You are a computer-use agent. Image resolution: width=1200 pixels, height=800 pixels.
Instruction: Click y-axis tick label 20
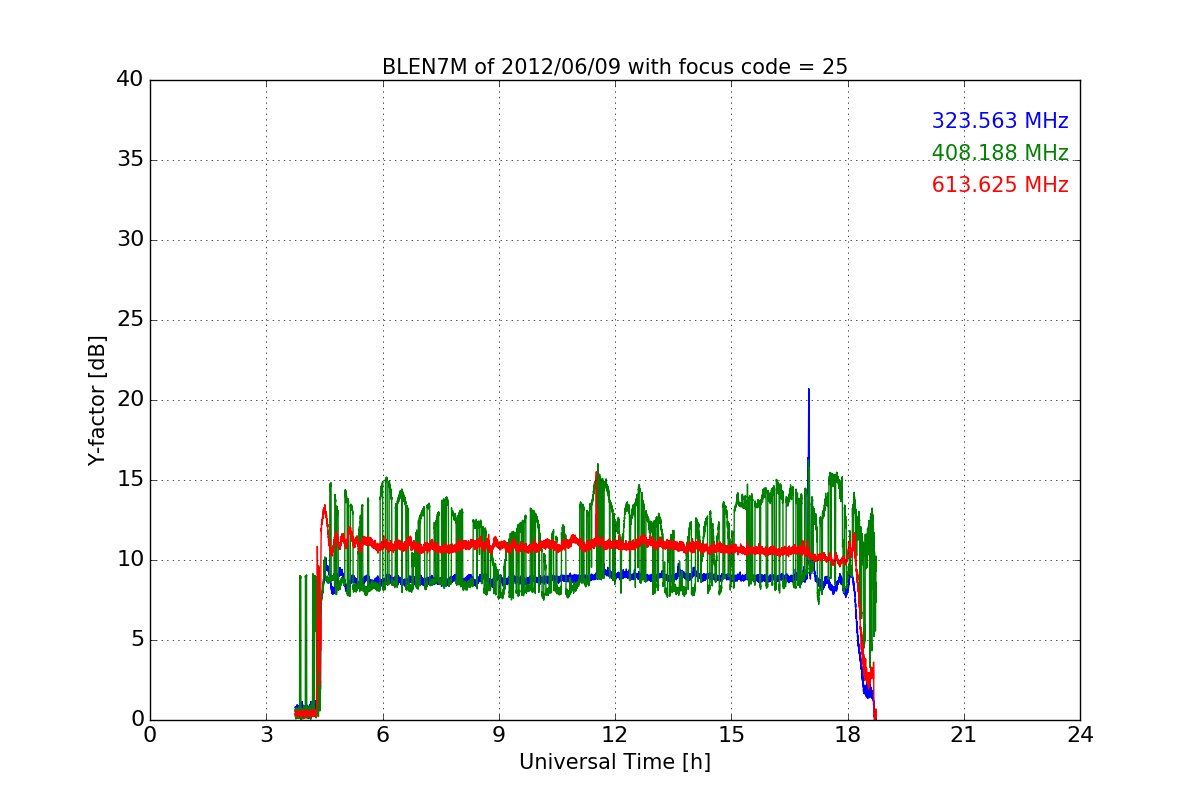(130, 400)
